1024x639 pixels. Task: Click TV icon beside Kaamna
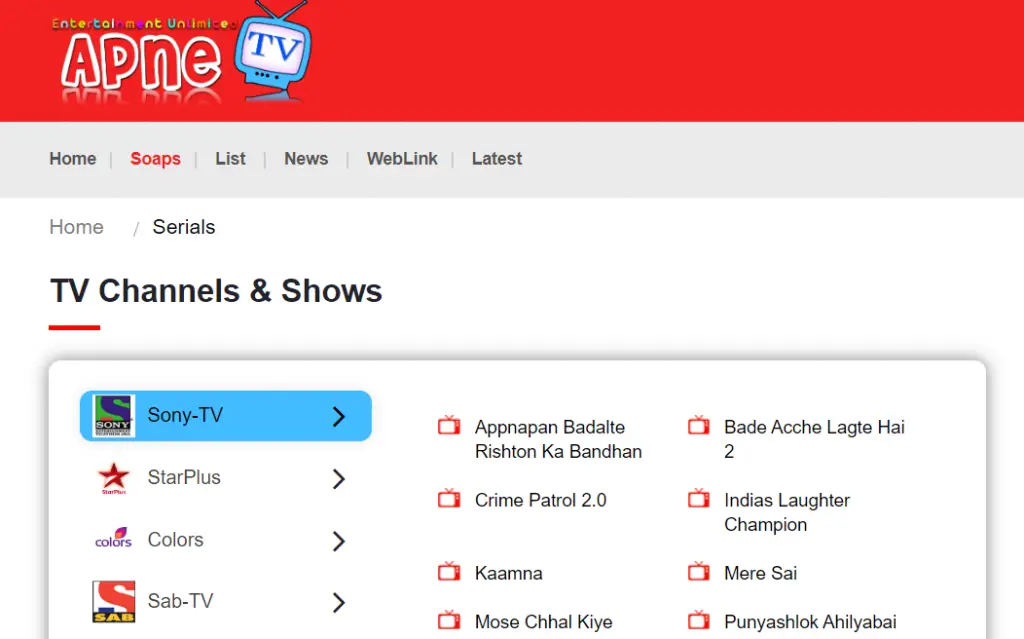(449, 572)
